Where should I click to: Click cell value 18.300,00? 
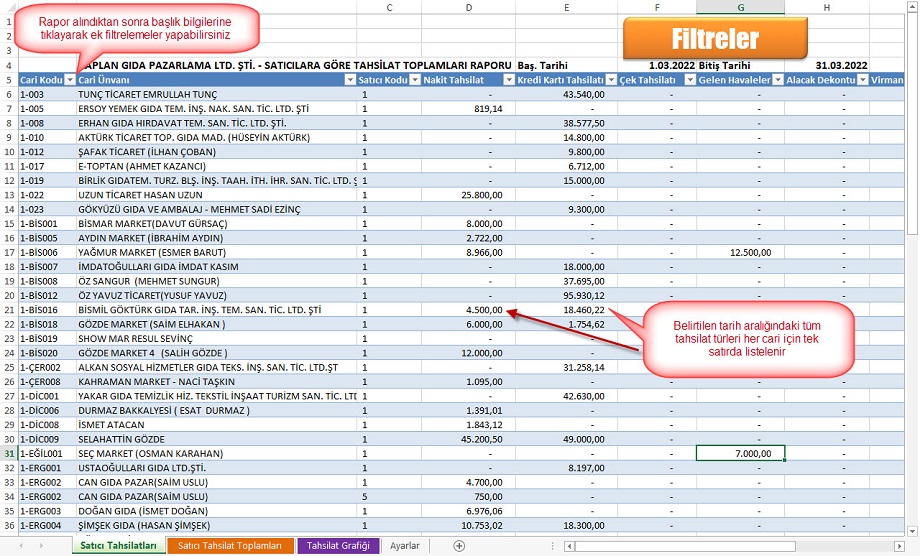coord(566,526)
